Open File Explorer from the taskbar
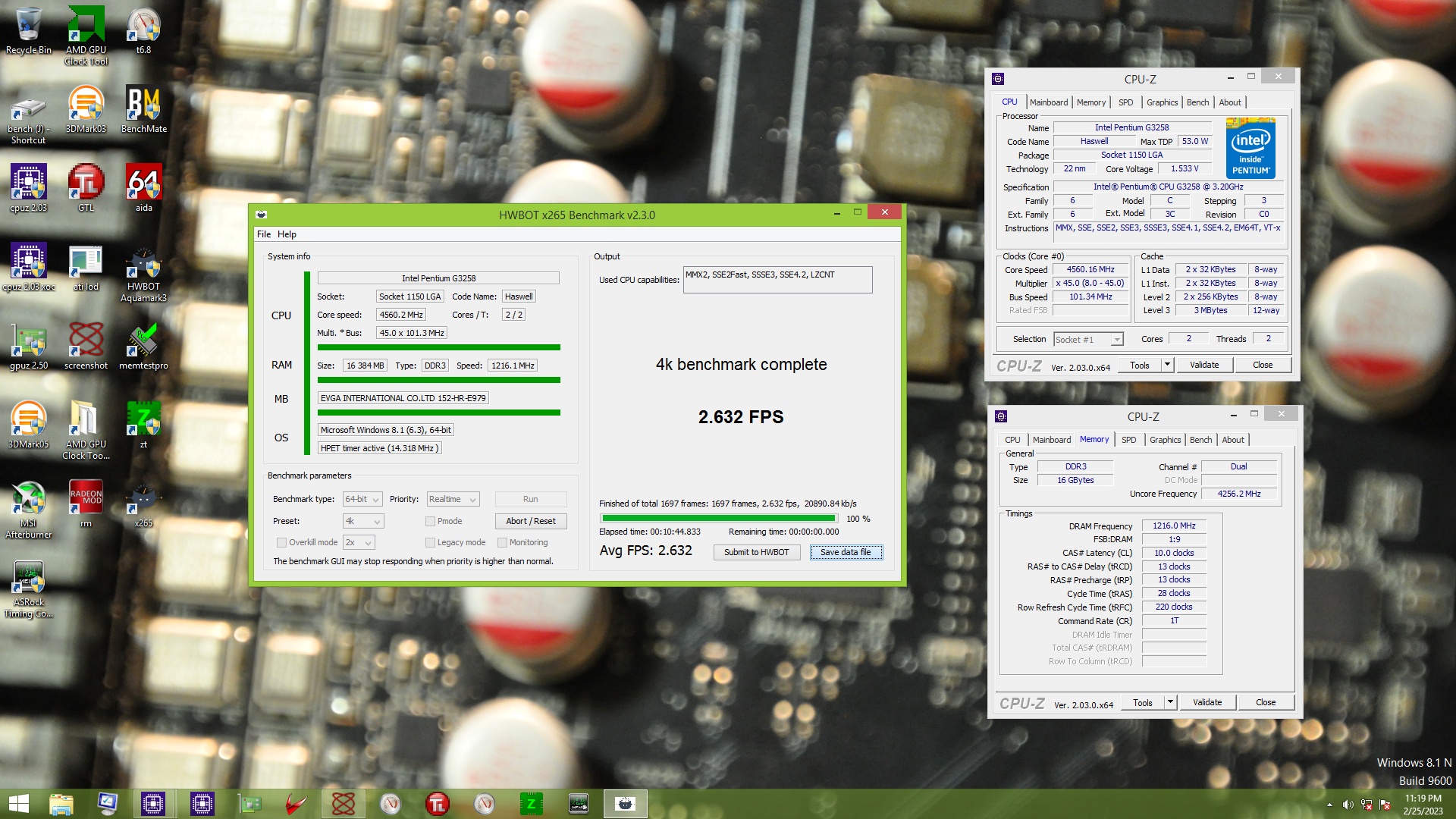 [x=61, y=804]
